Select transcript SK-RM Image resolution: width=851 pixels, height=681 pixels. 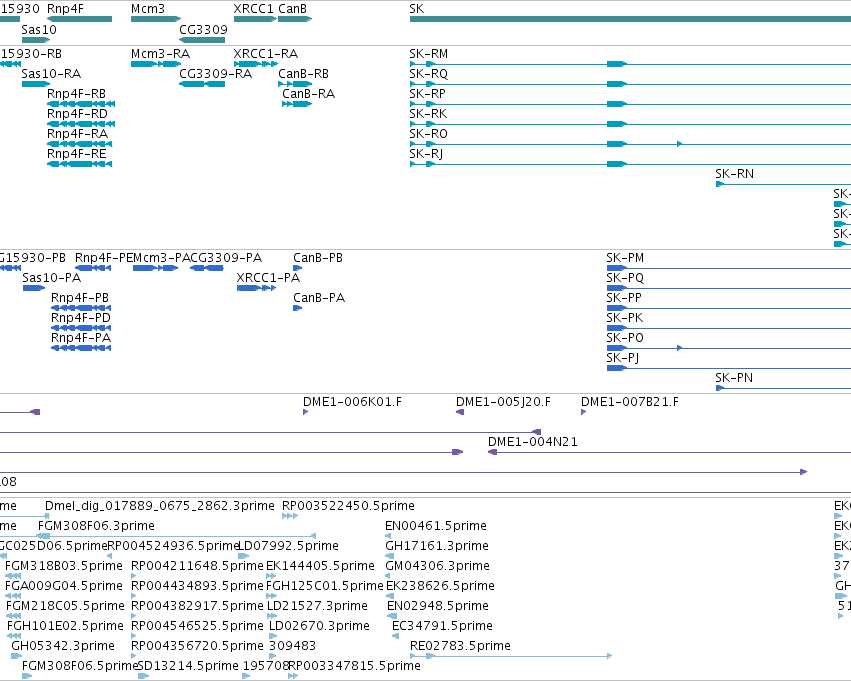coord(630,64)
